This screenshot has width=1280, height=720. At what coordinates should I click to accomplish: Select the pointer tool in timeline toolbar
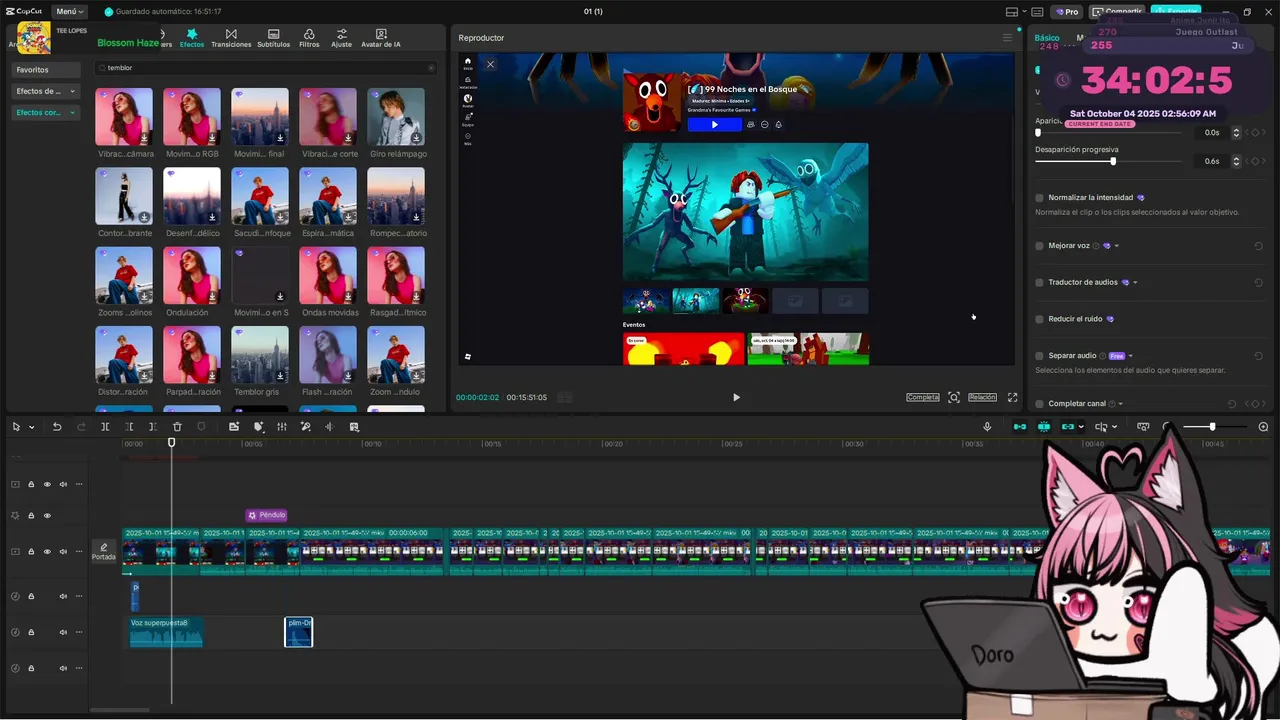point(16,427)
